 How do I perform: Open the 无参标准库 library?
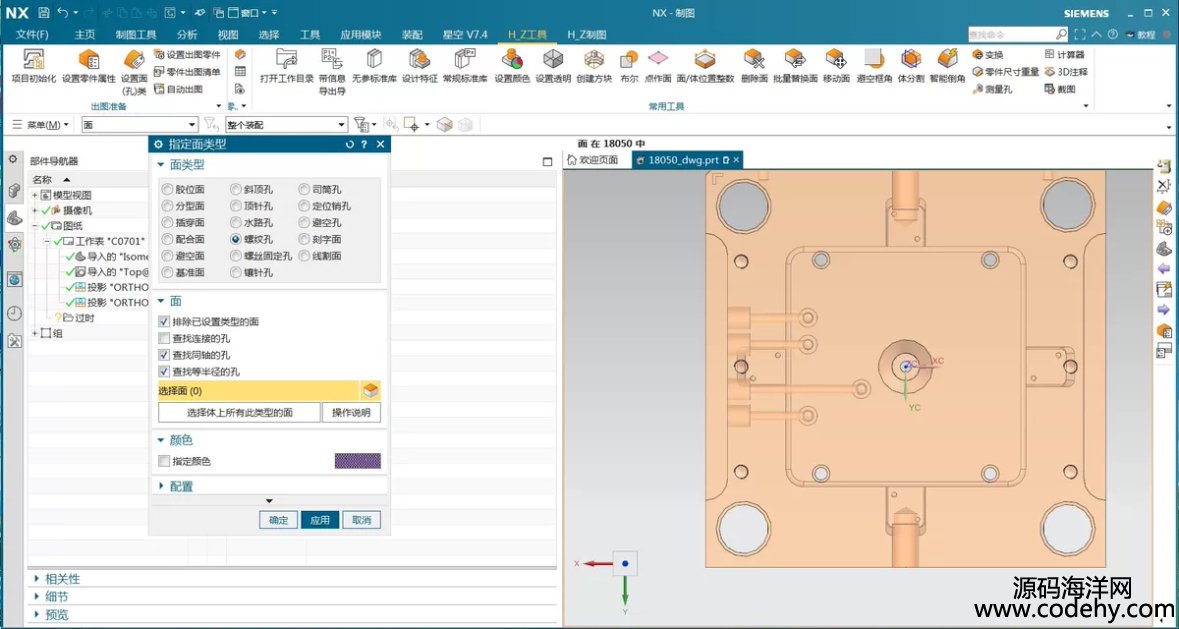[x=374, y=65]
